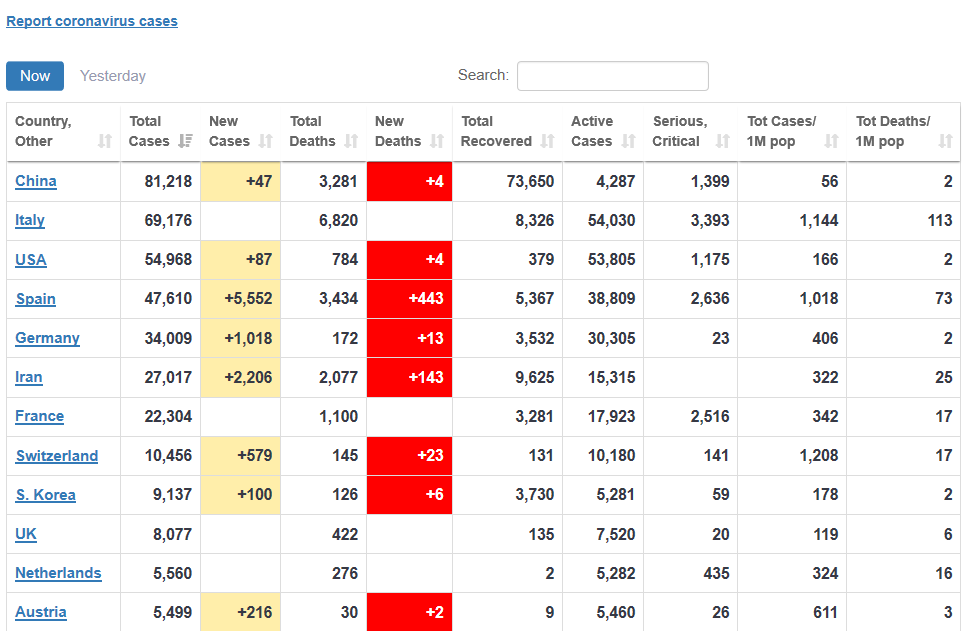This screenshot has width=972, height=631.
Task: Click Germany total recovered 3,532
Action: (534, 338)
